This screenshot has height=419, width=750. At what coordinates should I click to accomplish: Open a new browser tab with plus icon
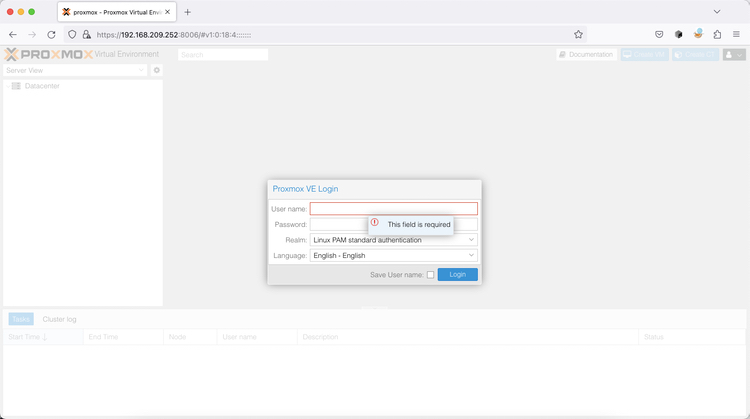[187, 12]
